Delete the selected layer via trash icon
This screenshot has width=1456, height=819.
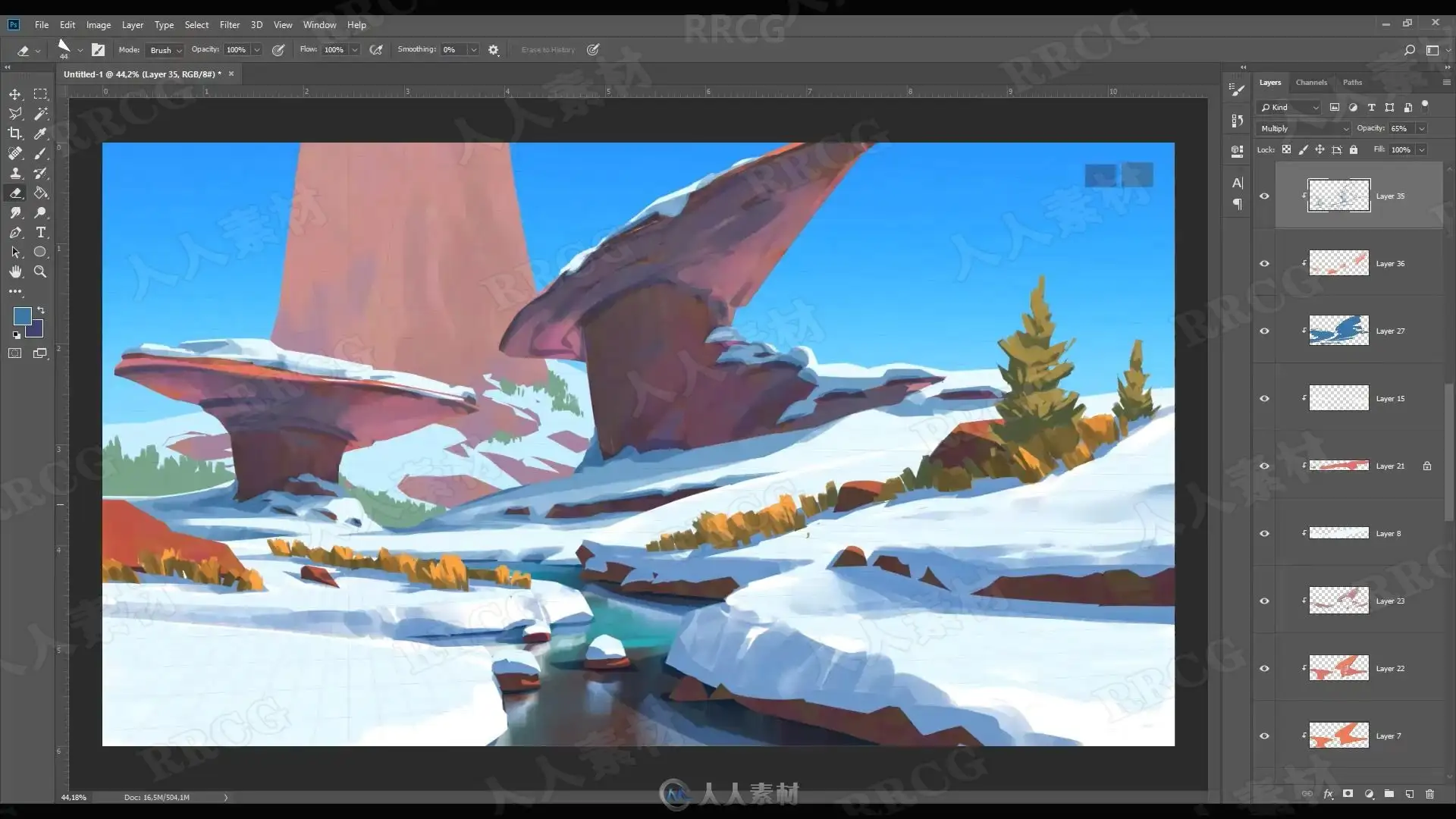pyautogui.click(x=1430, y=794)
